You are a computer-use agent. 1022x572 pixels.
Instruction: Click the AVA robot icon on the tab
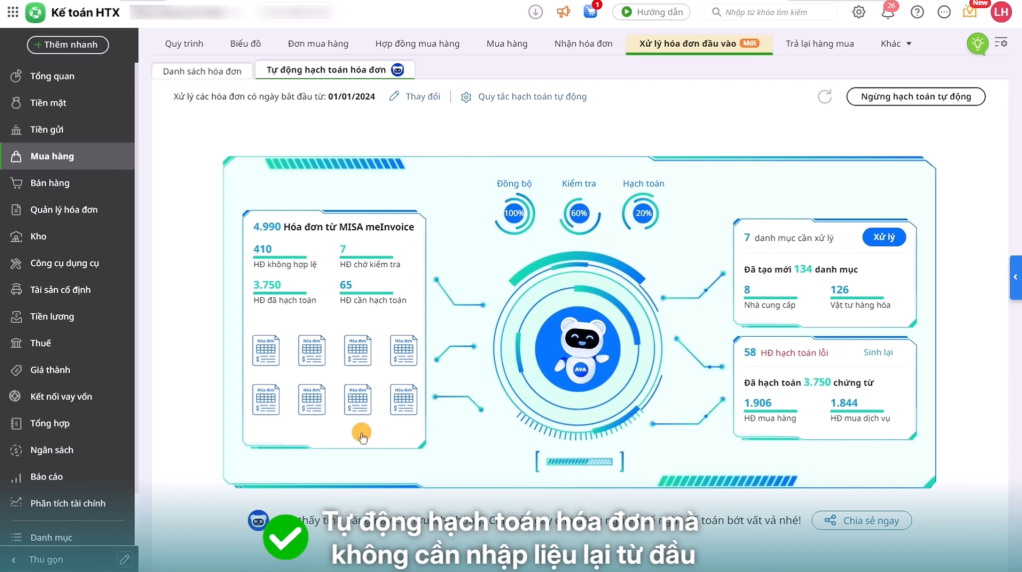pos(397,70)
